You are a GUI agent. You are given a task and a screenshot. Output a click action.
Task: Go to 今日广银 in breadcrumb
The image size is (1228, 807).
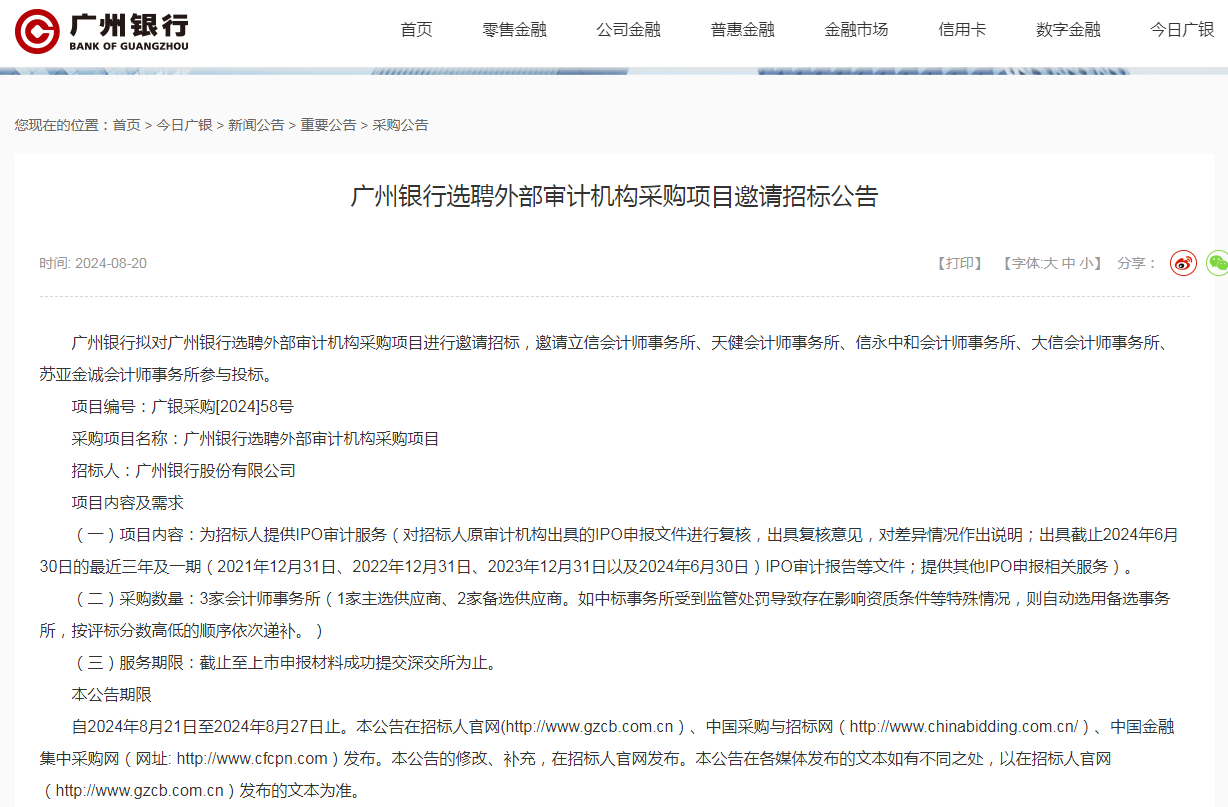click(x=184, y=125)
